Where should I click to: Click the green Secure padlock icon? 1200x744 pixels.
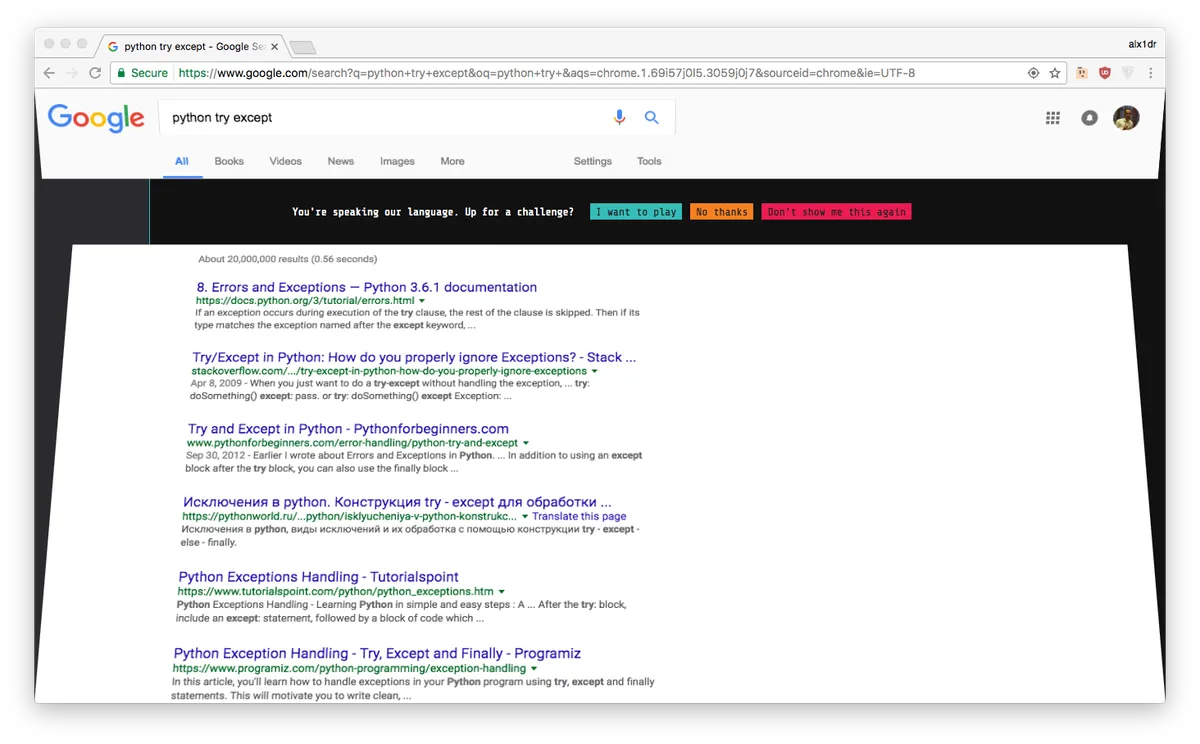(x=121, y=73)
